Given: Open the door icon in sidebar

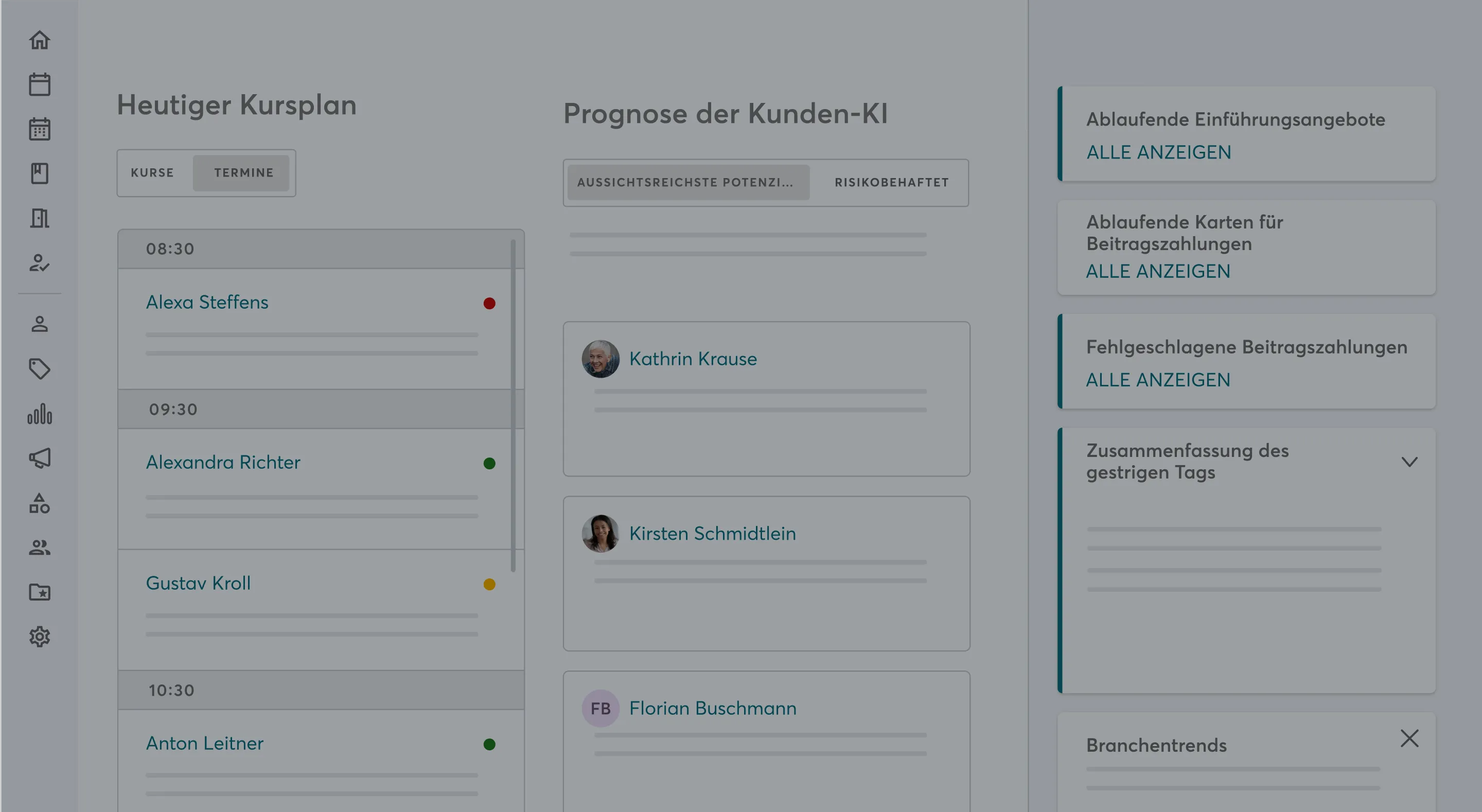Looking at the screenshot, I should 40,218.
